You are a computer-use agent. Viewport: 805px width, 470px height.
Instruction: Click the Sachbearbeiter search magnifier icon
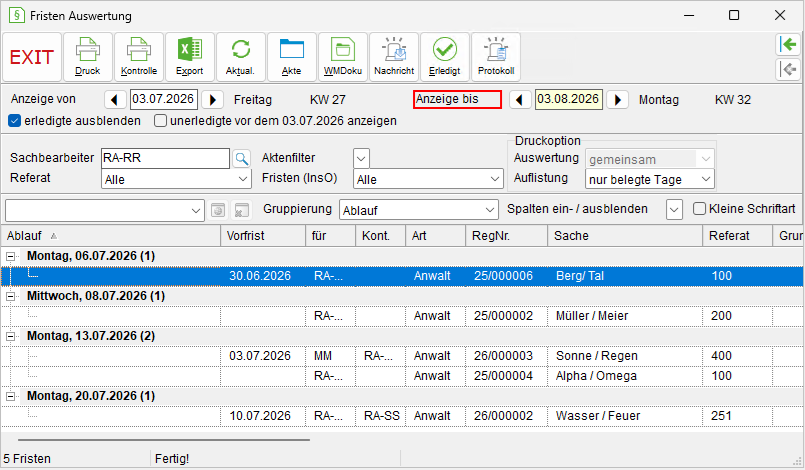241,158
